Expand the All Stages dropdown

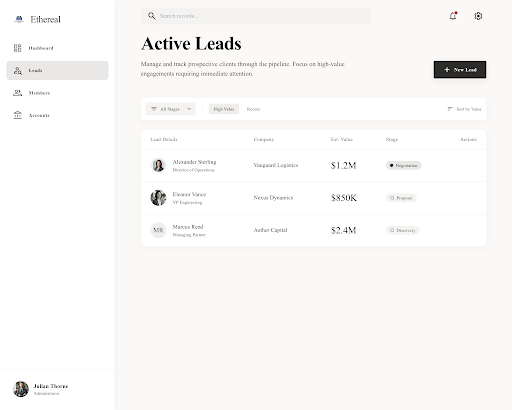pyautogui.click(x=170, y=109)
